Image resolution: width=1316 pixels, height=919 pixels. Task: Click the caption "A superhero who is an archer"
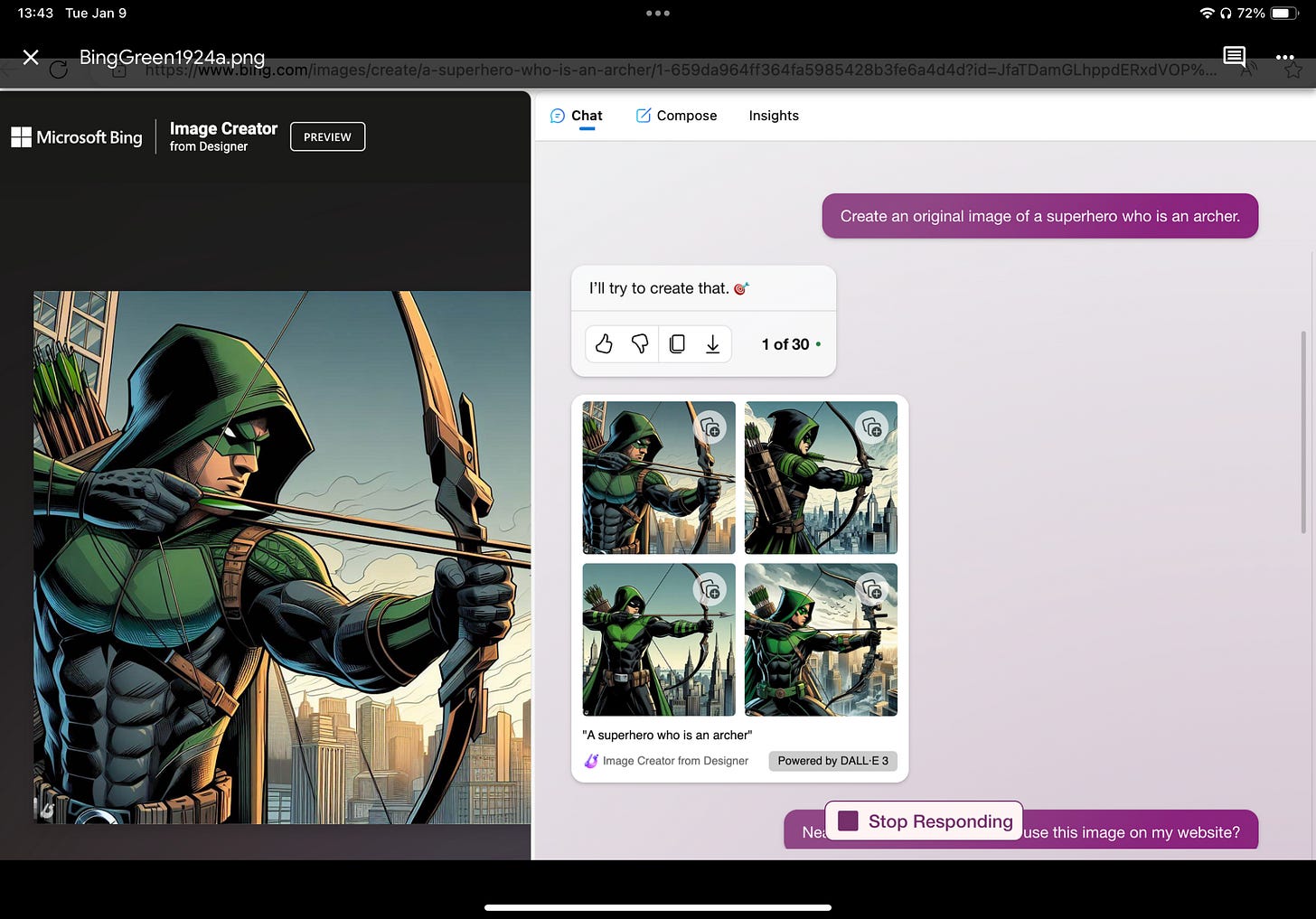point(667,735)
